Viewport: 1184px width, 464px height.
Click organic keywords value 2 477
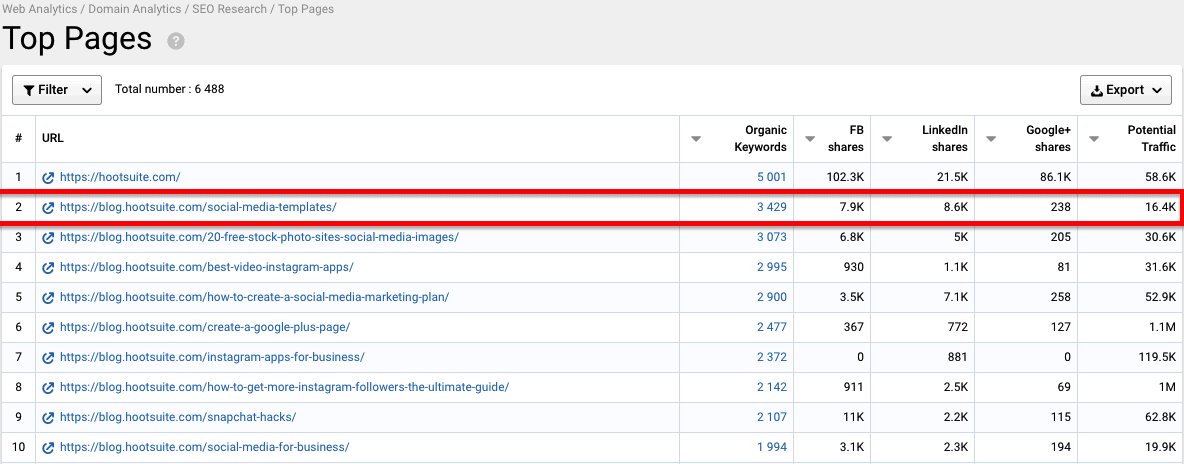pos(772,327)
